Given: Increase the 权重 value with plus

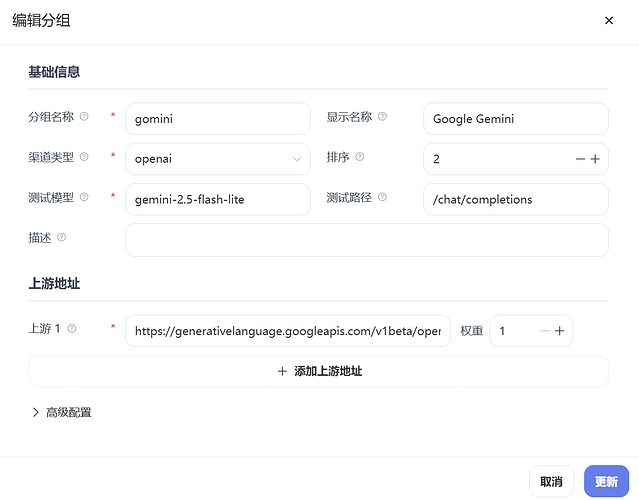Looking at the screenshot, I should pos(560,331).
